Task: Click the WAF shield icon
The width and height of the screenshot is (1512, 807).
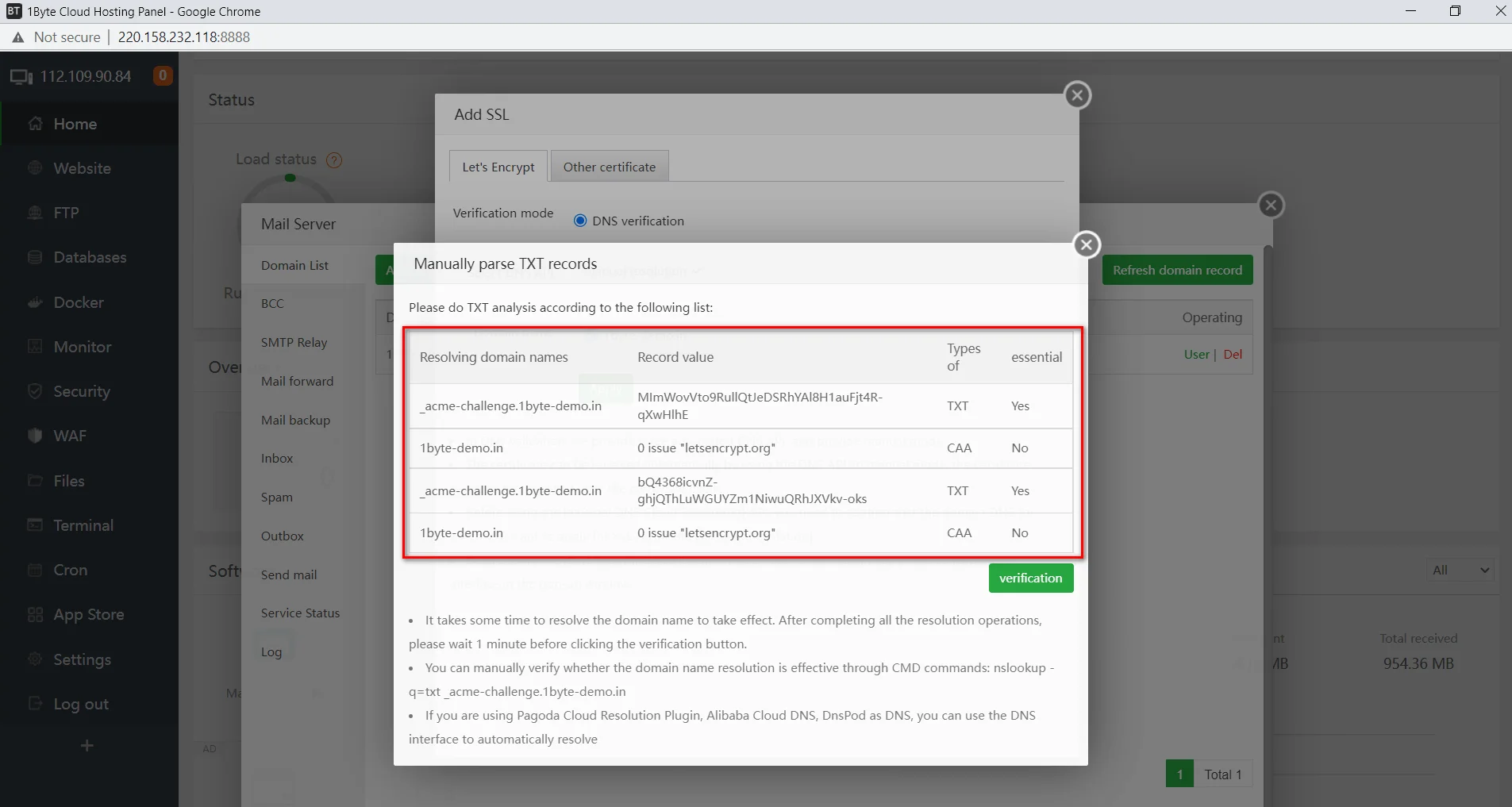Action: (x=35, y=436)
